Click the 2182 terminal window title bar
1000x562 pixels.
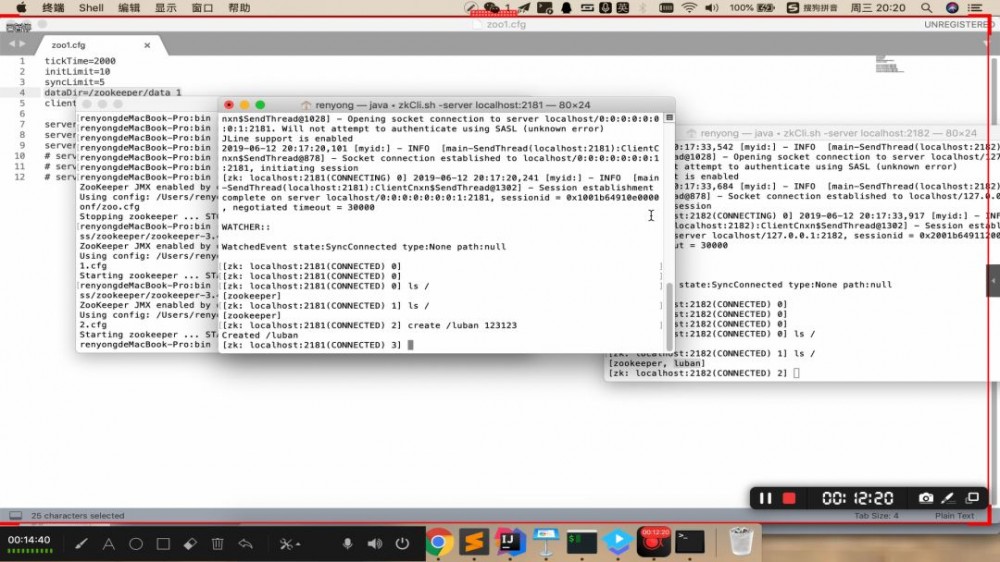coord(837,133)
